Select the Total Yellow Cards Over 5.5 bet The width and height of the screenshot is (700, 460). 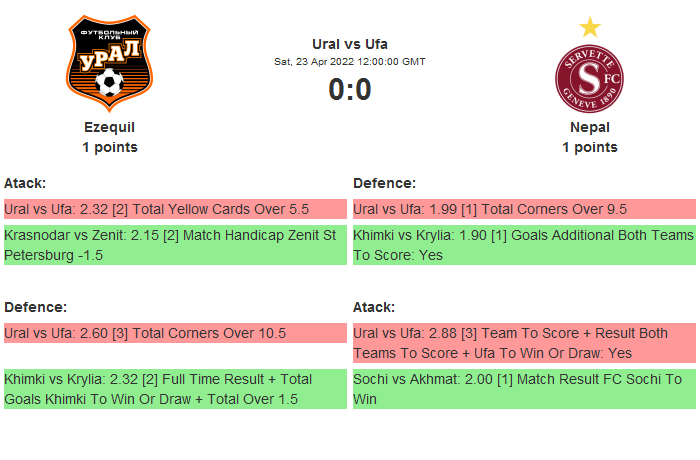[x=175, y=209]
